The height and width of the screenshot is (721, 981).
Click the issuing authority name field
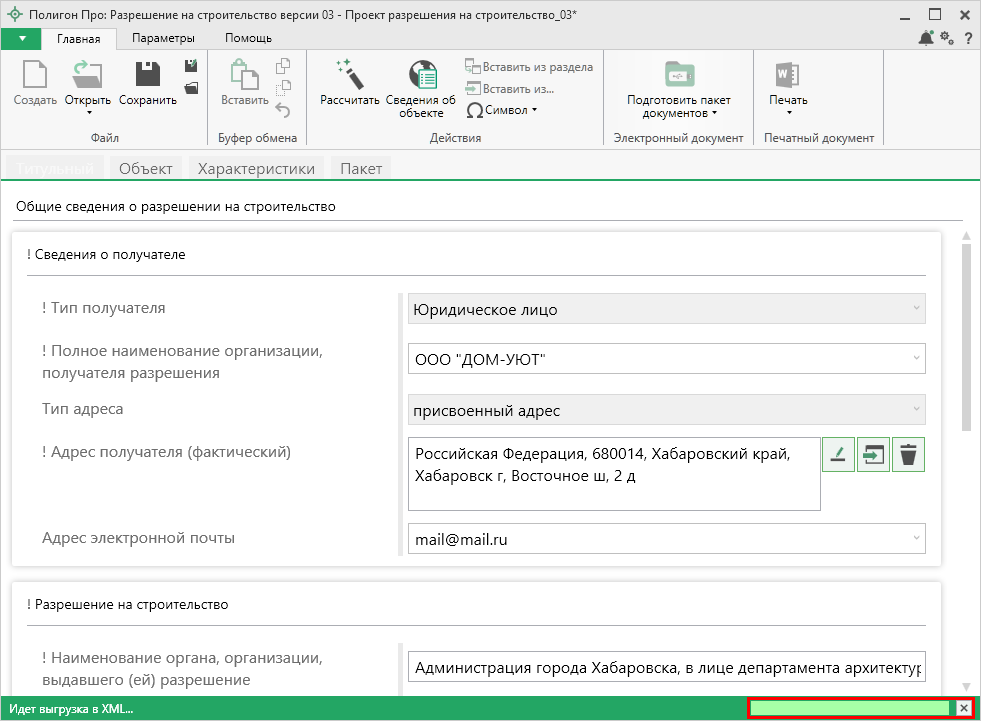(666, 668)
